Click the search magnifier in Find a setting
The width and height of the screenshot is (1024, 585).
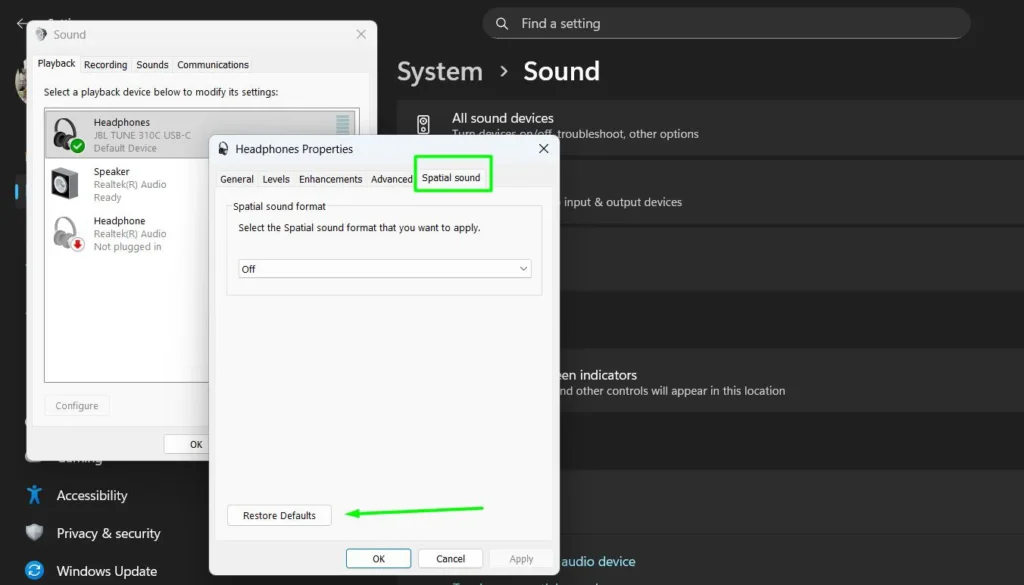(x=501, y=23)
